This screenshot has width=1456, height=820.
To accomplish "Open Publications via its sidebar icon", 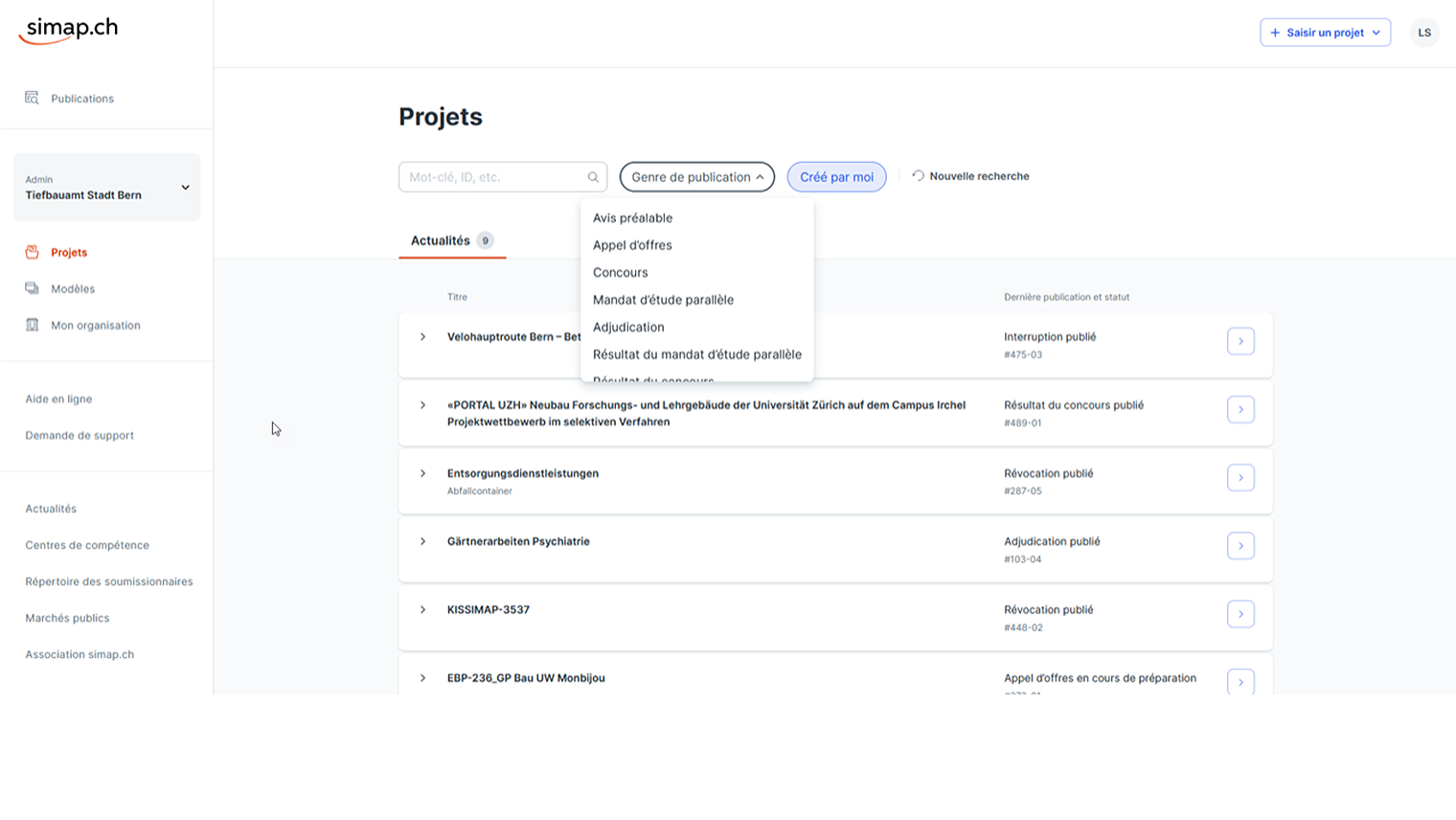I will click(32, 98).
